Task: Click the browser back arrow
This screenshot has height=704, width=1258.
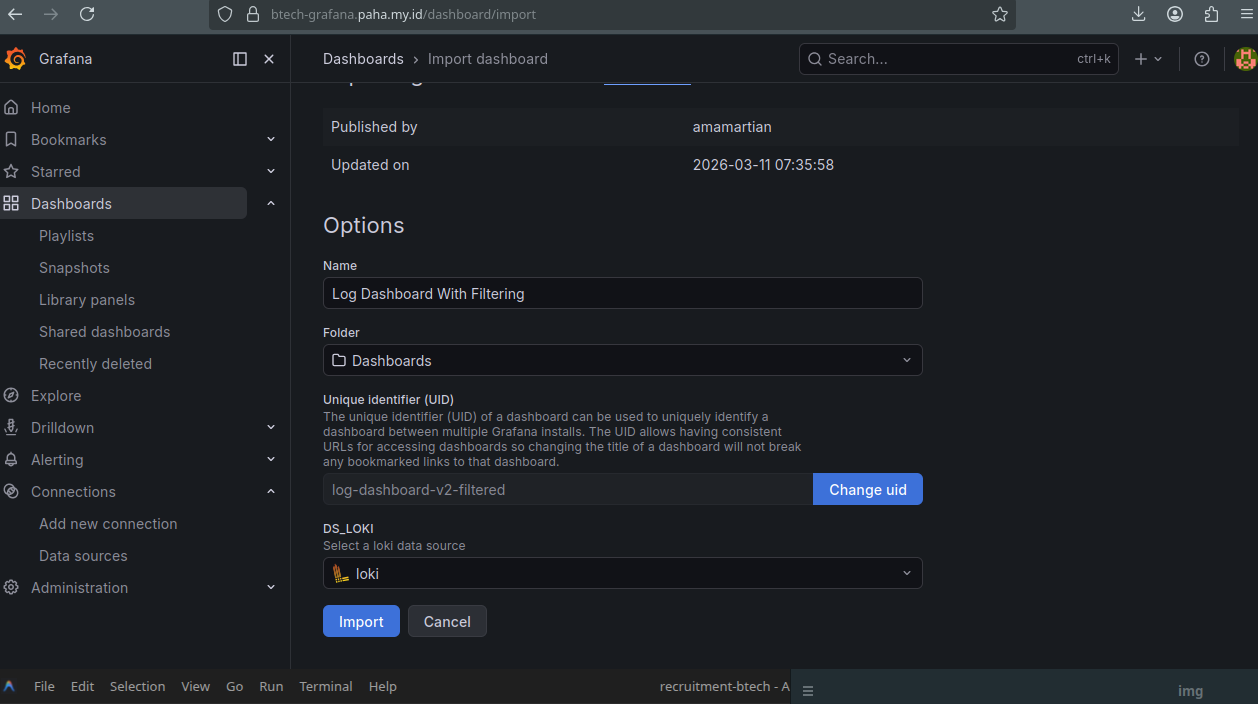Action: point(15,14)
